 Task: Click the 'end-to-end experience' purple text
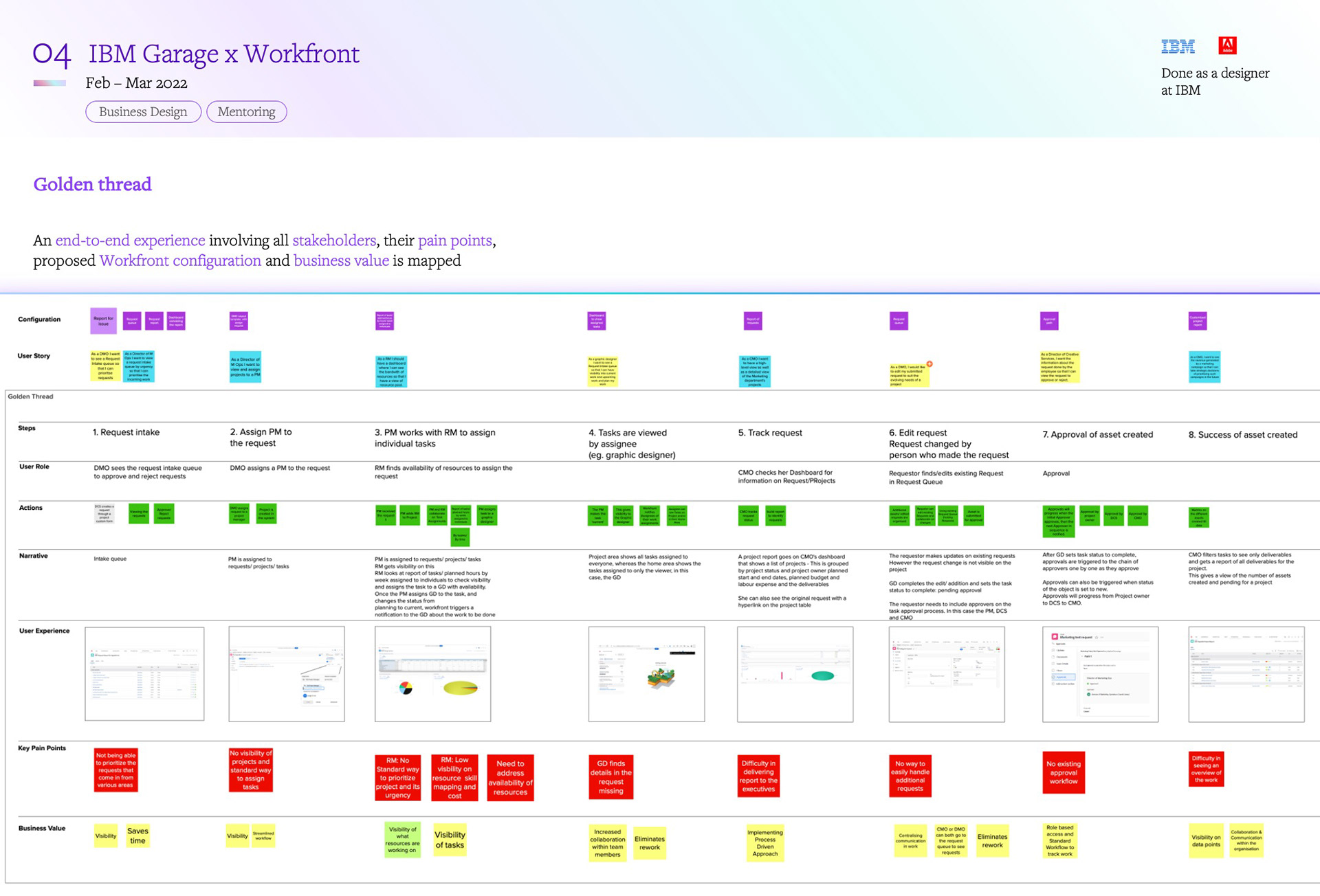pyautogui.click(x=130, y=240)
